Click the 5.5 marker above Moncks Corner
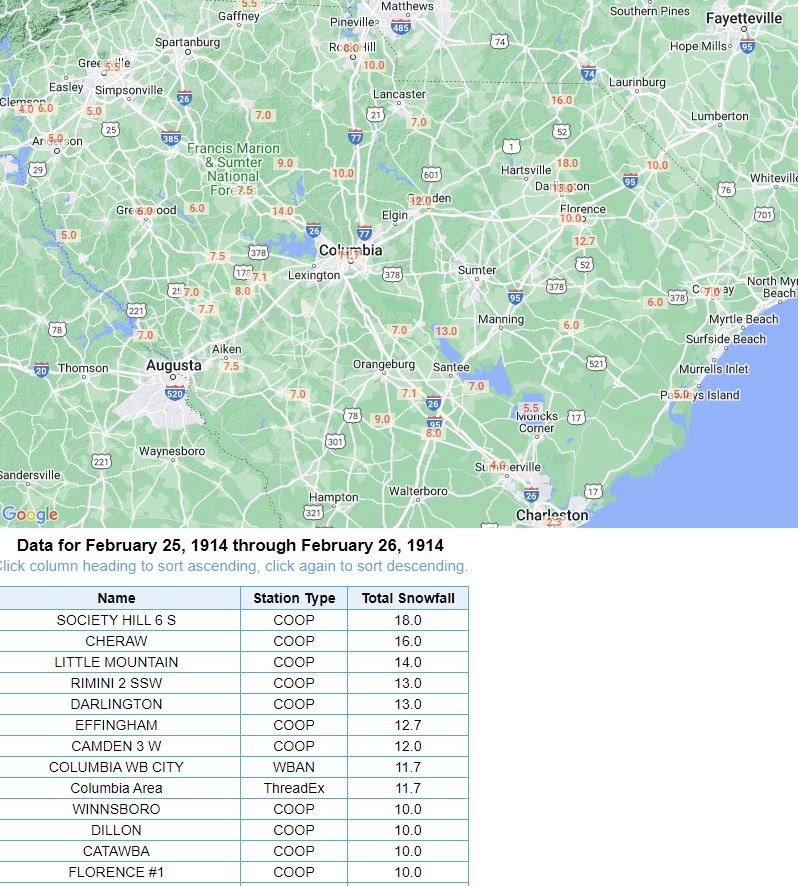798x886 pixels. tap(531, 407)
